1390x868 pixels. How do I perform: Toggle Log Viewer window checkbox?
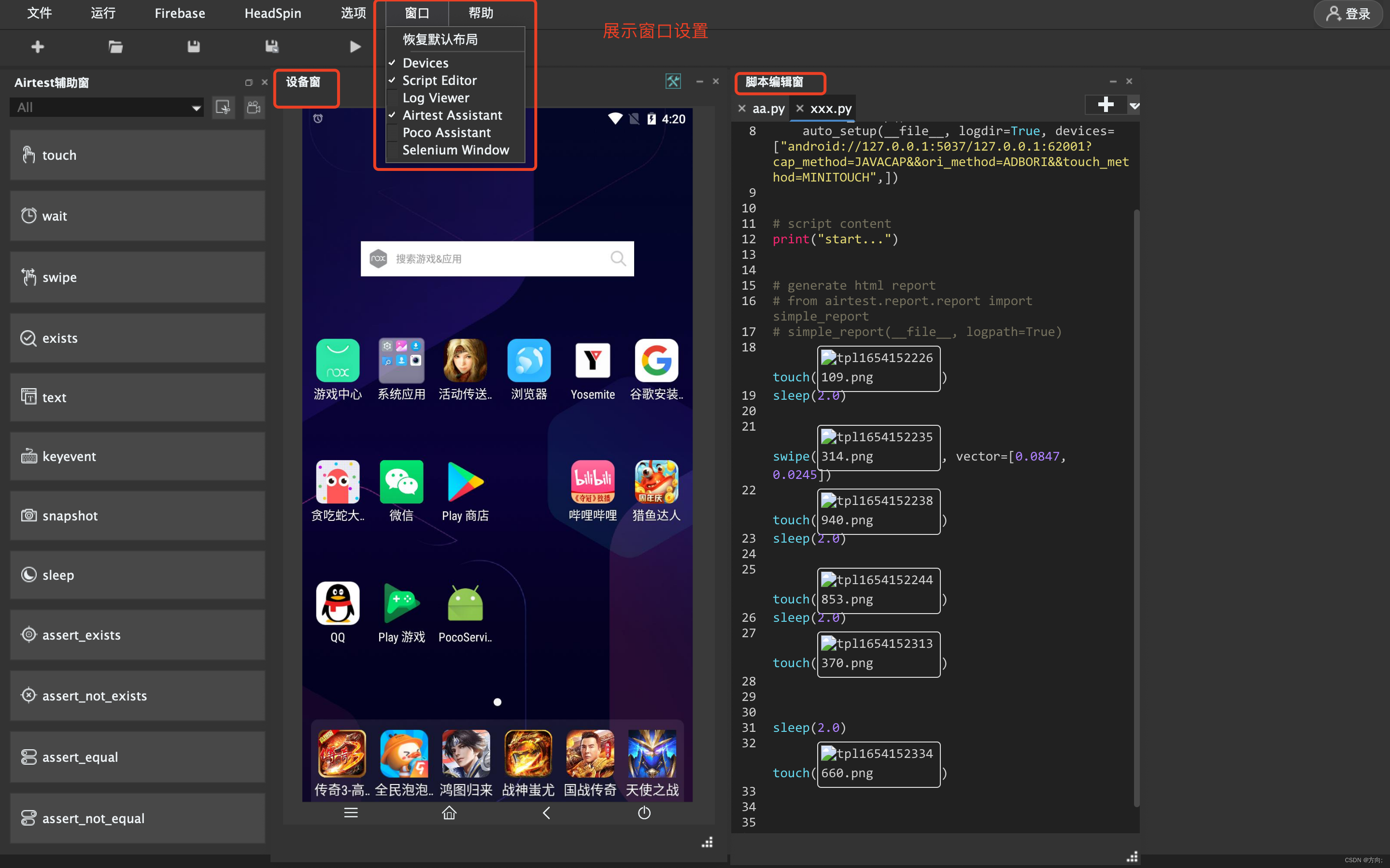click(435, 98)
